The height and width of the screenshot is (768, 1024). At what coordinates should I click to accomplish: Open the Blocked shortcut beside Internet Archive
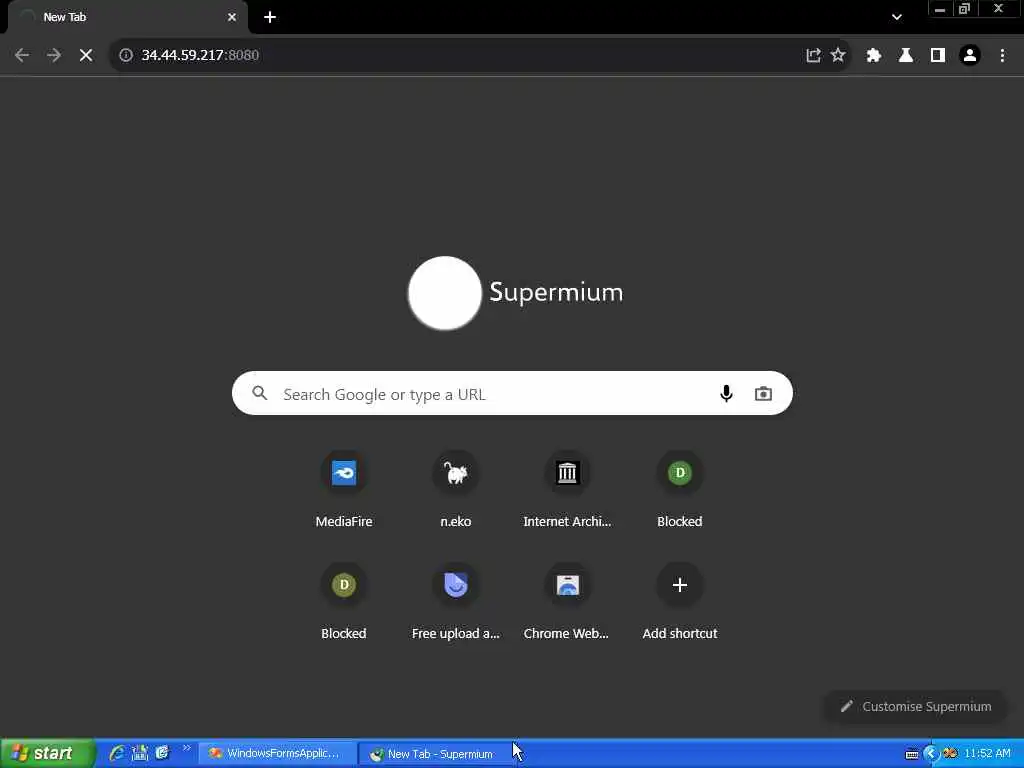pos(680,489)
